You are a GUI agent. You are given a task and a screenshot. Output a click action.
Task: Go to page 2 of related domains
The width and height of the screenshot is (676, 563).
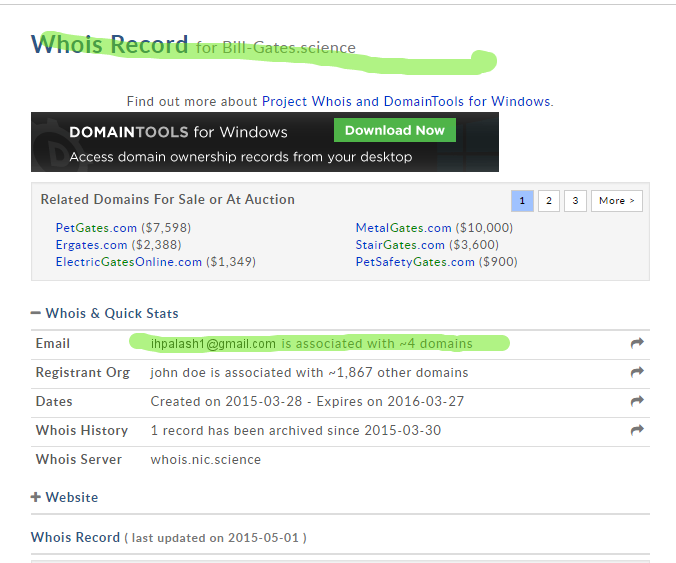point(548,201)
